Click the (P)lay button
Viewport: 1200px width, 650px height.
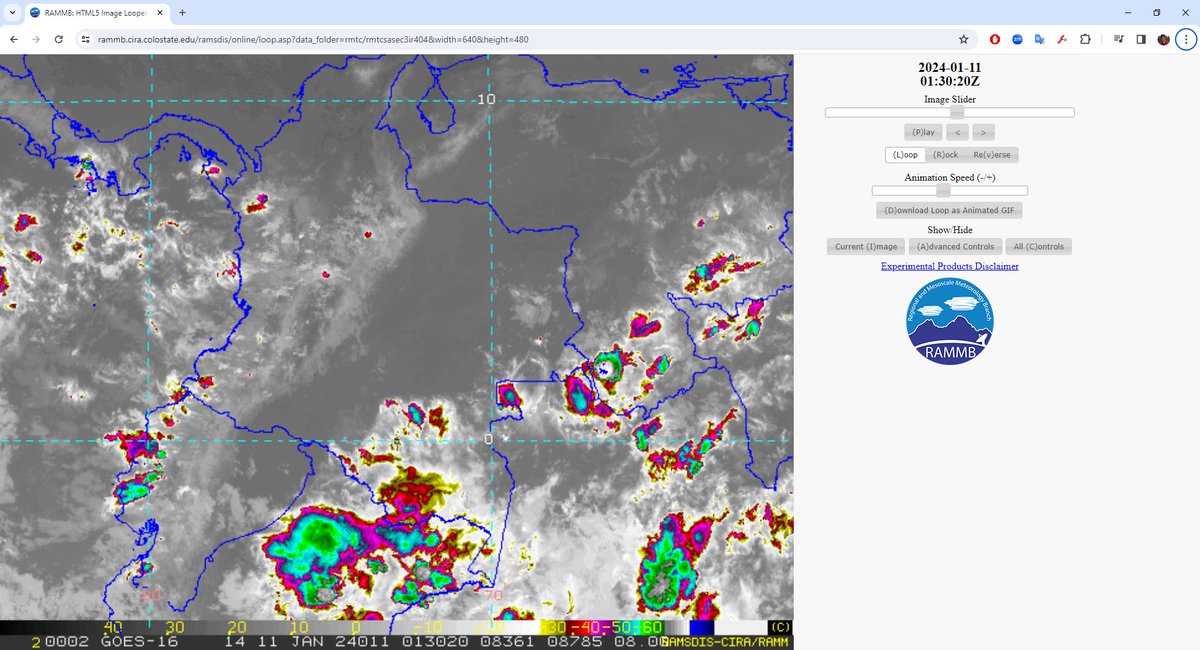click(x=922, y=132)
